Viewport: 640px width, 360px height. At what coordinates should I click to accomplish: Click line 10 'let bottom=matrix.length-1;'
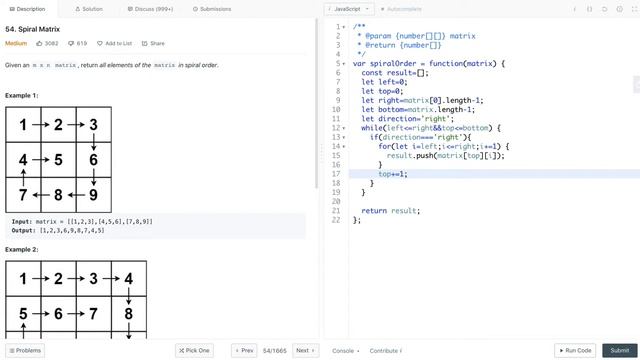418,110
